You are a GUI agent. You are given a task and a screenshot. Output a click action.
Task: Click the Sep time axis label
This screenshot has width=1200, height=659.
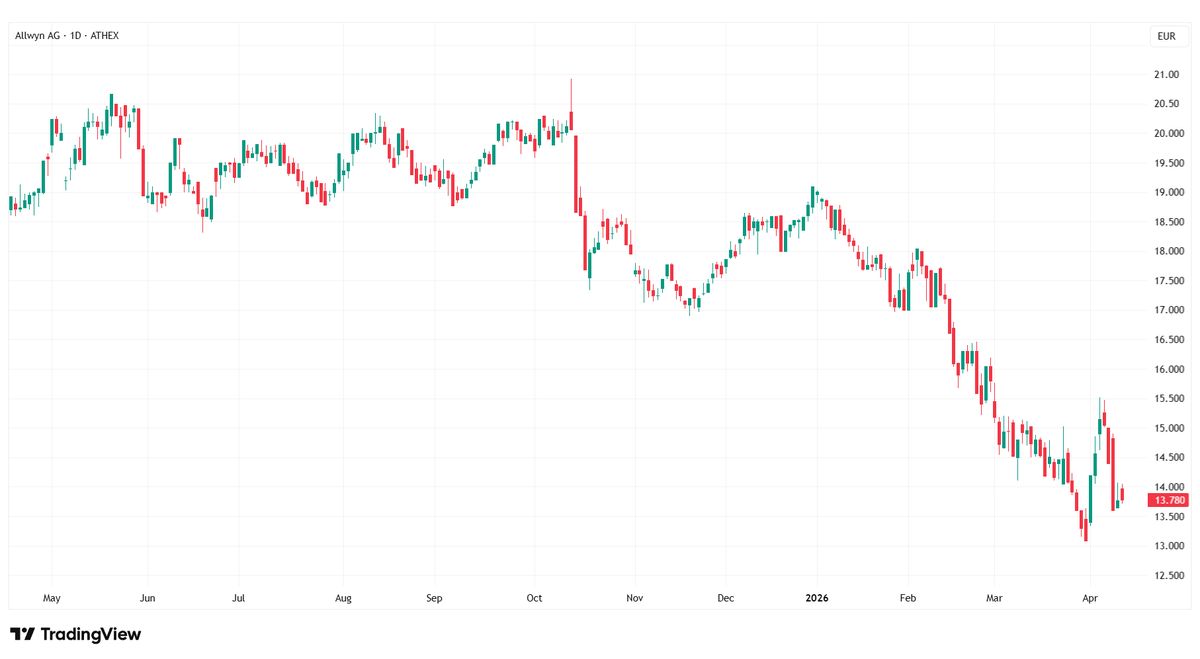(x=434, y=598)
